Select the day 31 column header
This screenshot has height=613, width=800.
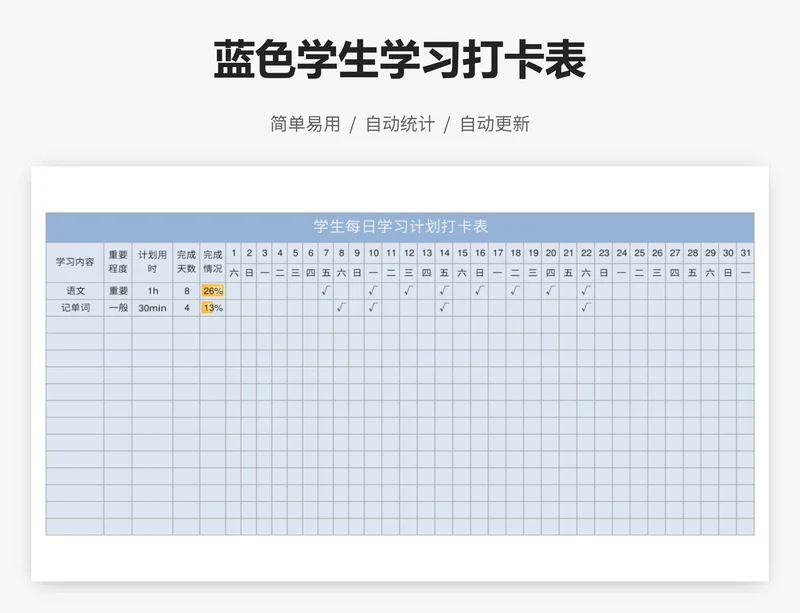(745, 253)
